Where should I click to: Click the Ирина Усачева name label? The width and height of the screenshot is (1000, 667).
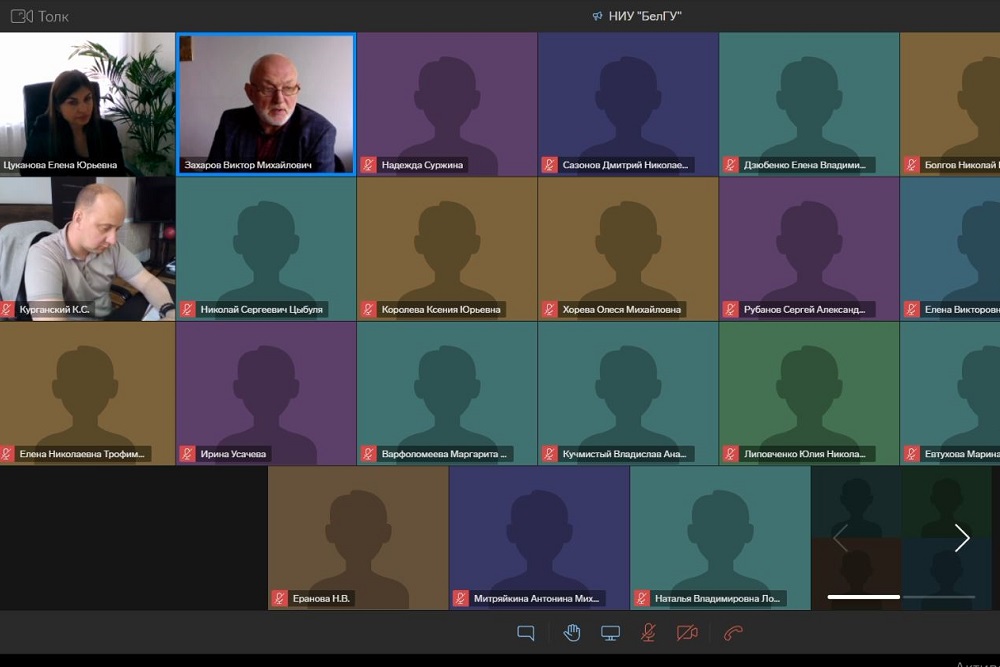233,454
